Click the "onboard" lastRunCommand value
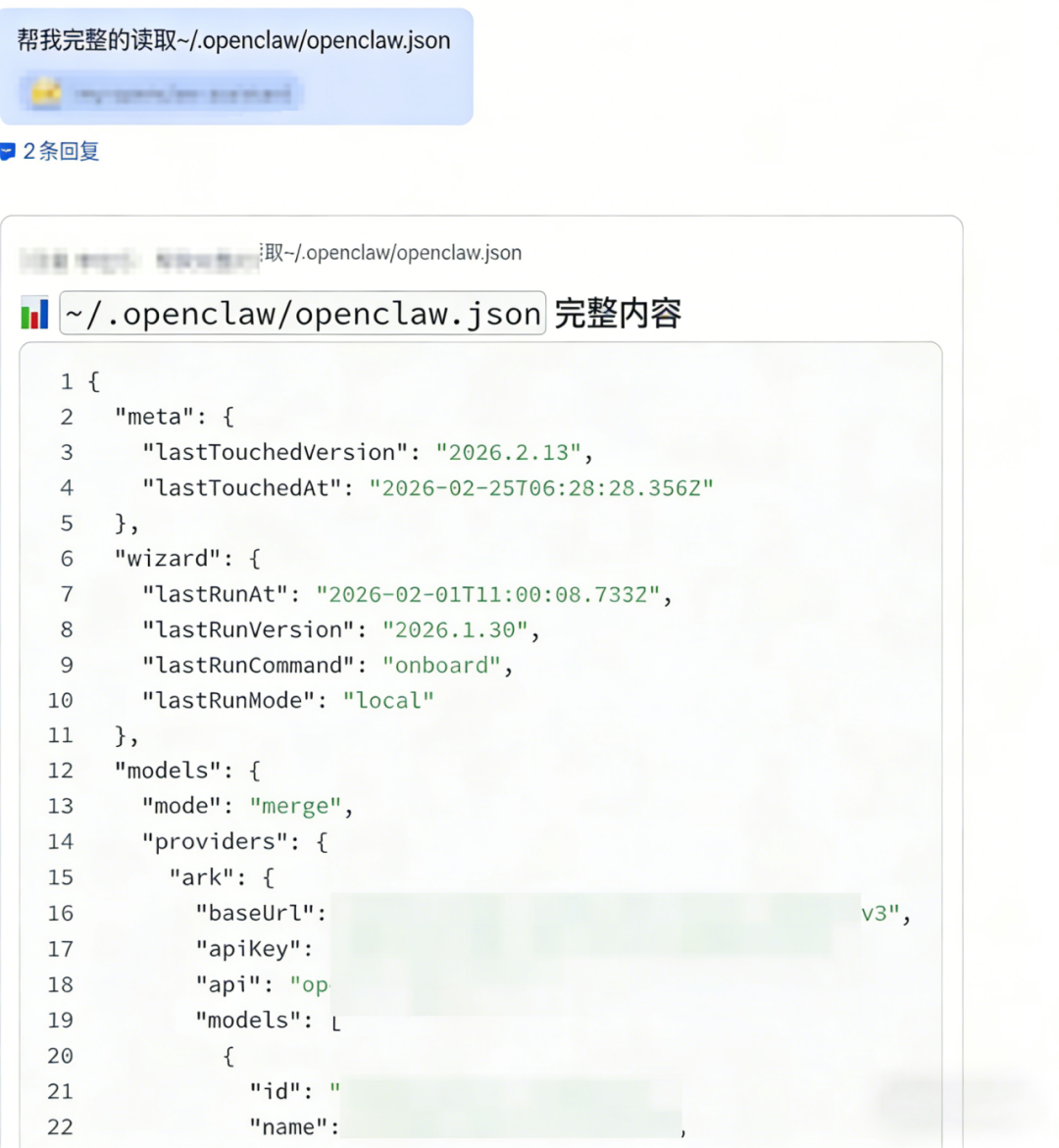 [442, 666]
